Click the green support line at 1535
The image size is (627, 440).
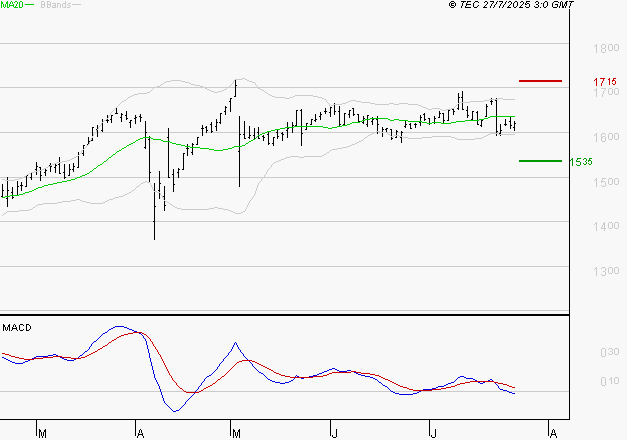540,161
